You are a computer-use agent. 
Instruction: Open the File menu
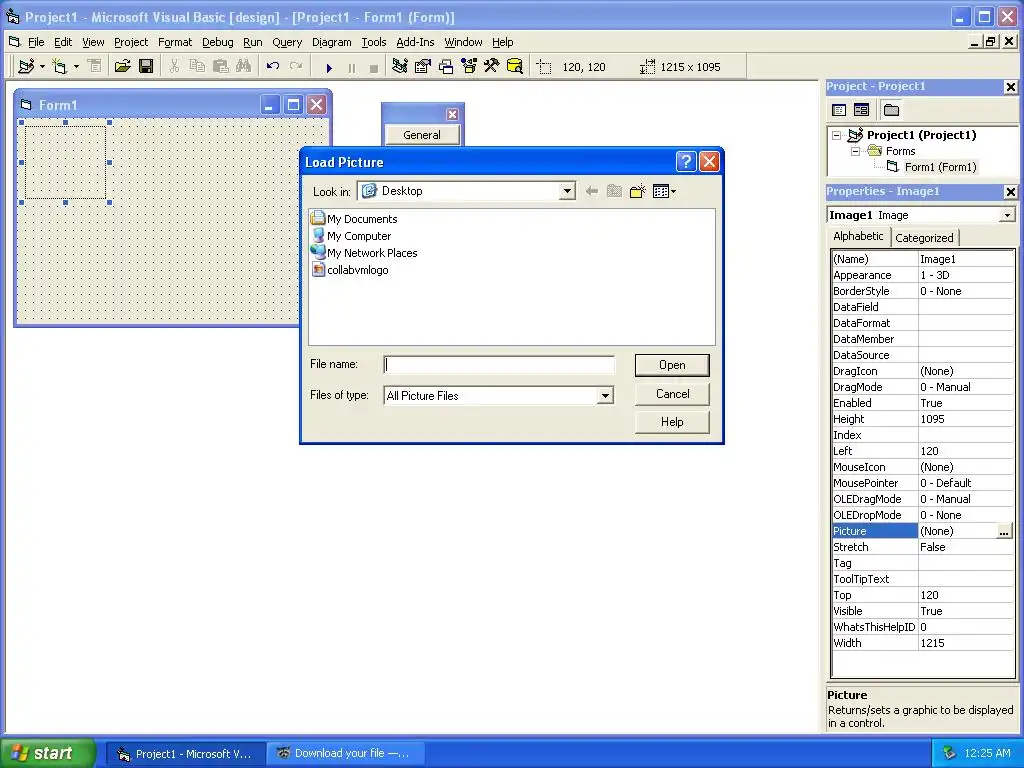tap(36, 42)
